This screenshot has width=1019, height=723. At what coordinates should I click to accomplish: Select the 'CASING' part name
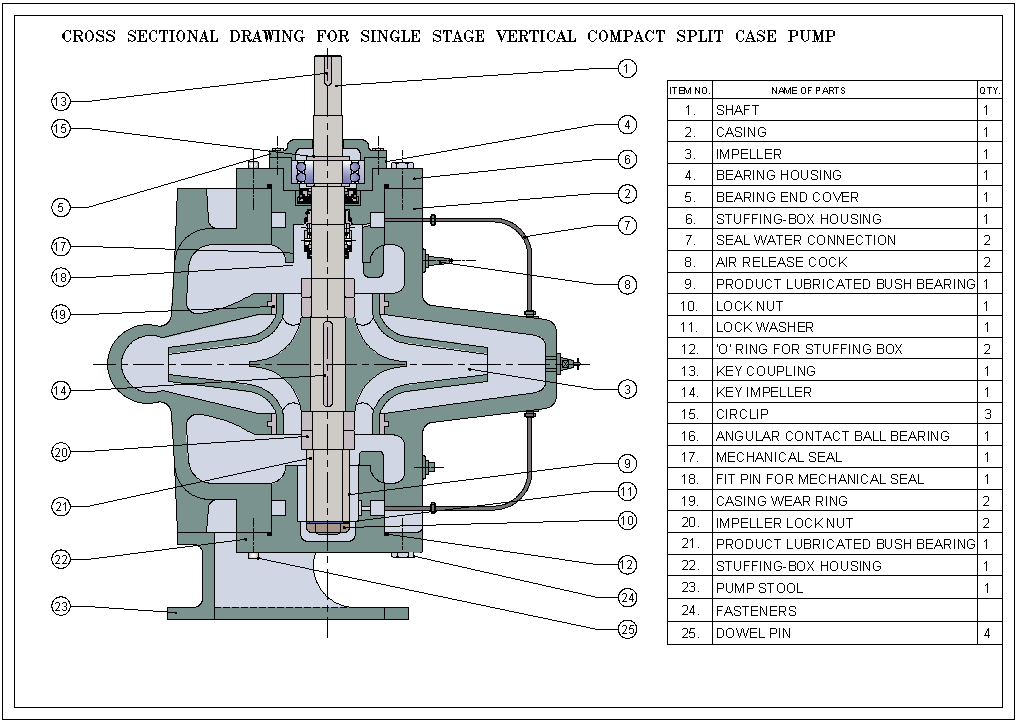coord(741,132)
